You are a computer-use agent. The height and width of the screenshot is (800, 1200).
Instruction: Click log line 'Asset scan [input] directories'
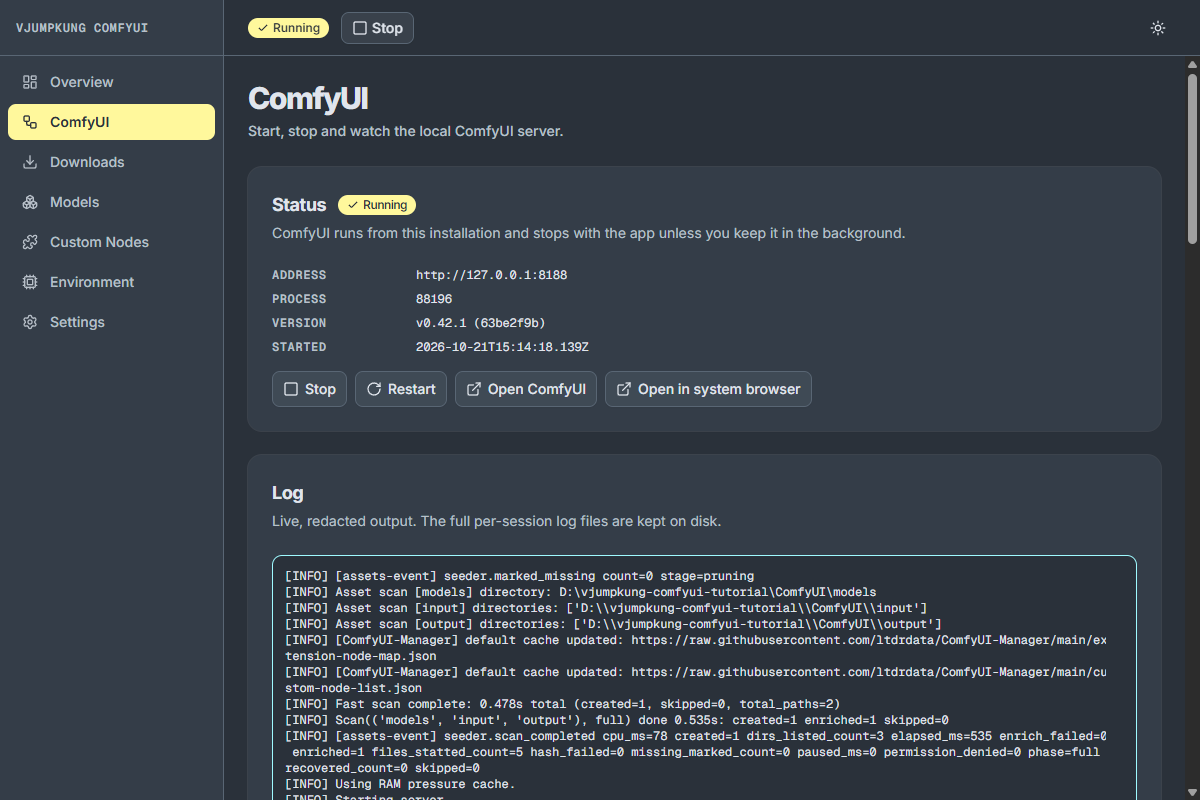tap(606, 608)
